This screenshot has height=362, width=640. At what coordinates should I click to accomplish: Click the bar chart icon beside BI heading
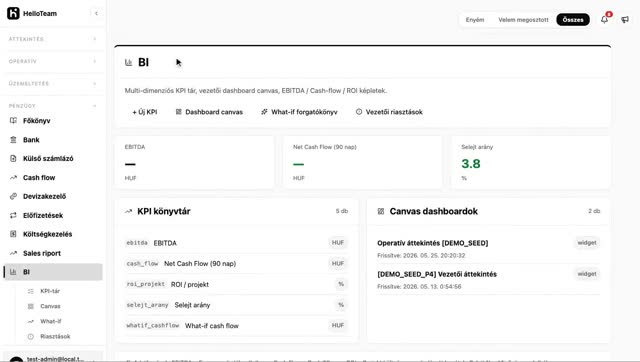point(129,62)
